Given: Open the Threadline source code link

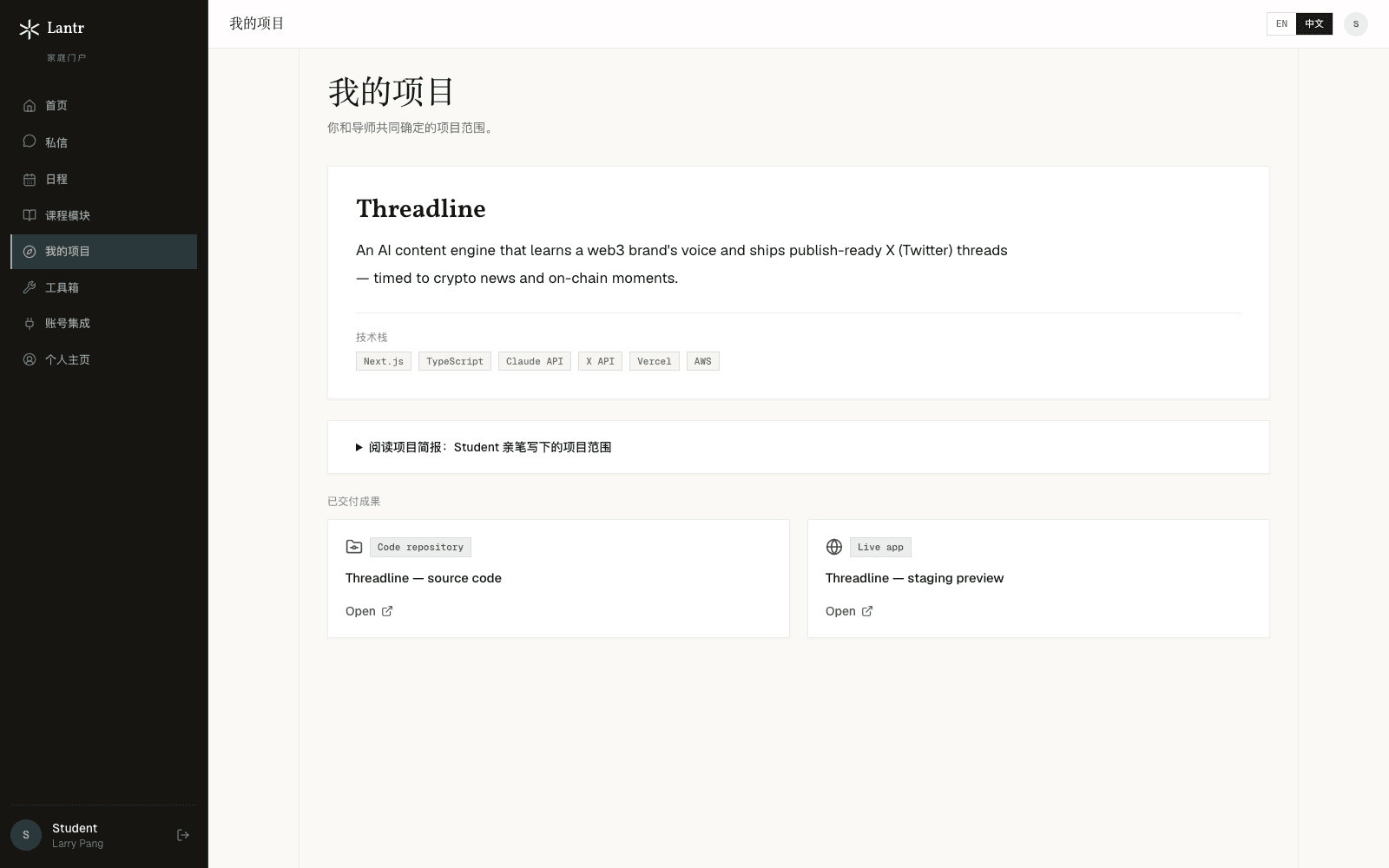Looking at the screenshot, I should 369,611.
